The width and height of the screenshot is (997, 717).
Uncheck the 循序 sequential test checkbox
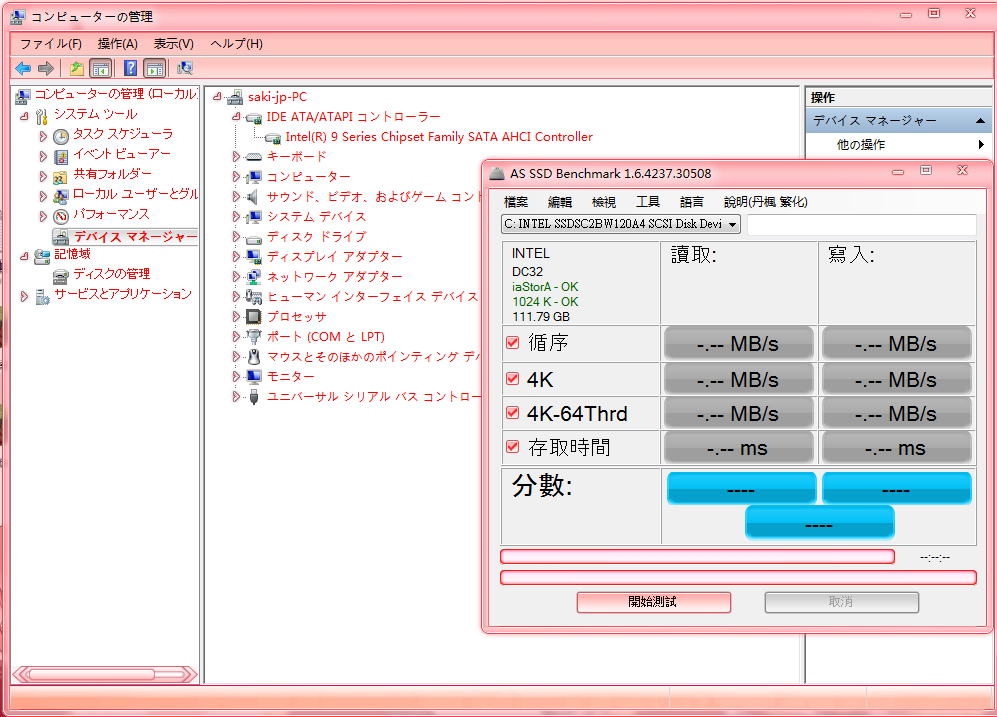tap(513, 343)
